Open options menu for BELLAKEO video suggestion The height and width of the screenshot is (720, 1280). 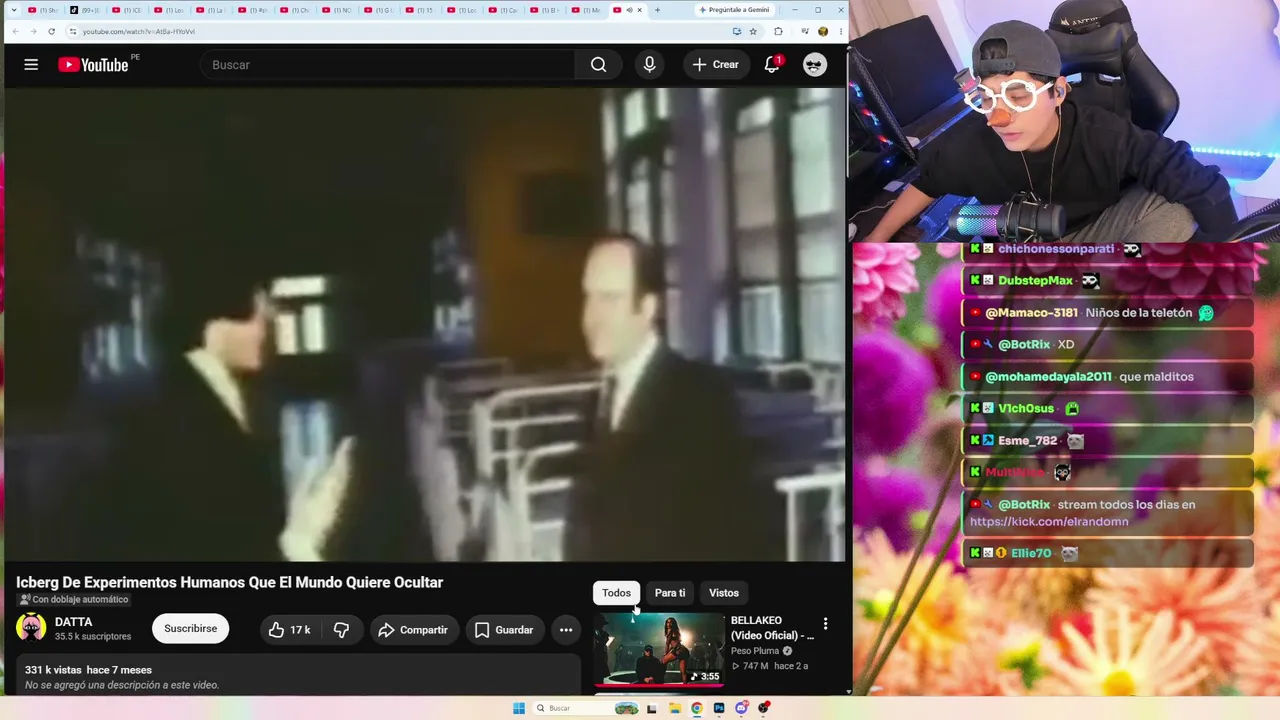tap(825, 623)
